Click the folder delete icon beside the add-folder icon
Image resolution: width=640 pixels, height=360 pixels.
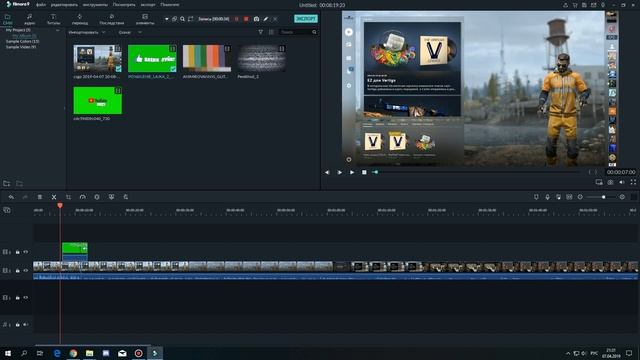click(19, 184)
